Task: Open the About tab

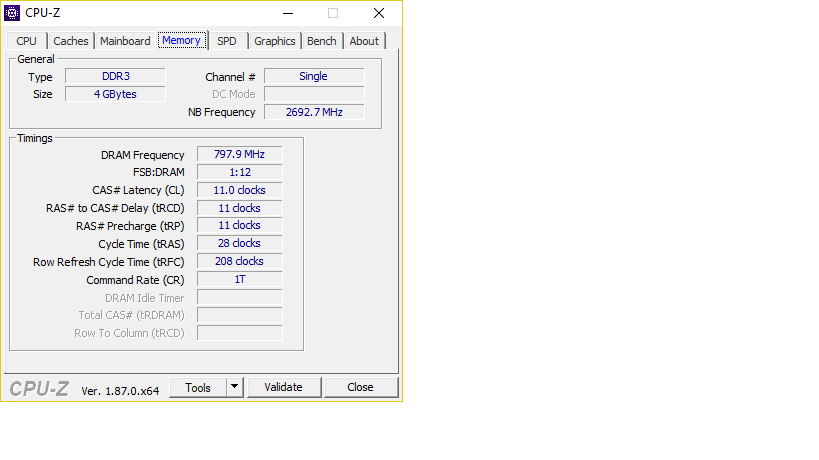Action: (364, 41)
